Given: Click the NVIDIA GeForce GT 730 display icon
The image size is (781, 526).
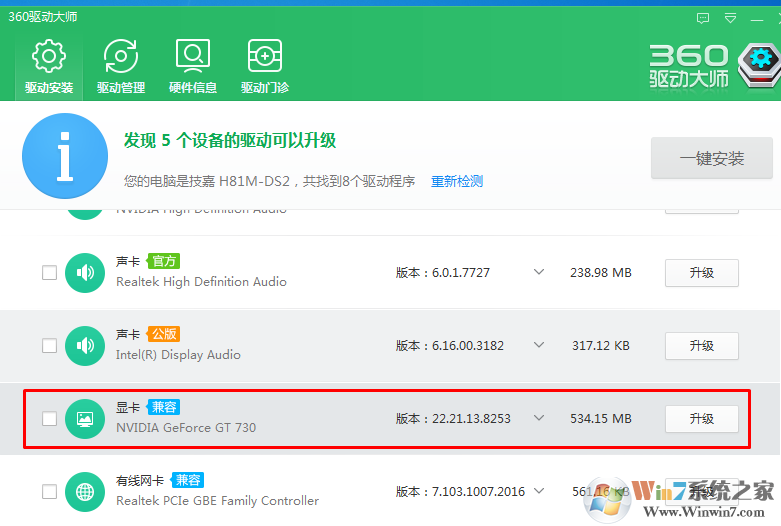Looking at the screenshot, I should (85, 418).
